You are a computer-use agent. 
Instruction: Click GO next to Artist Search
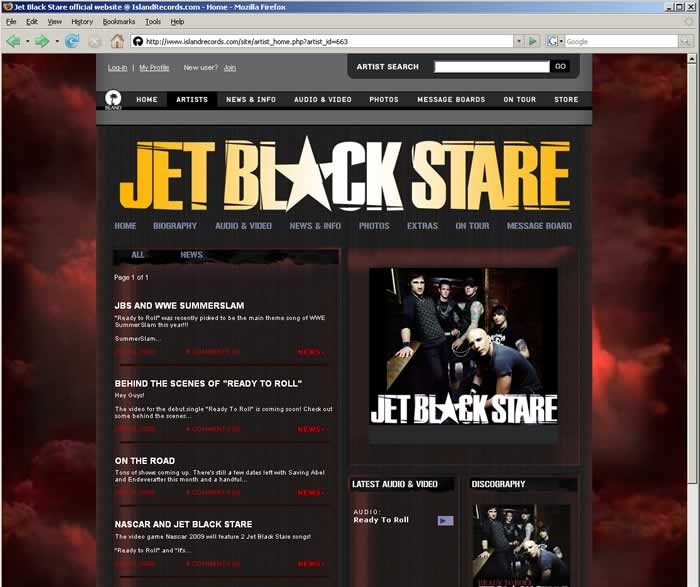[x=560, y=67]
